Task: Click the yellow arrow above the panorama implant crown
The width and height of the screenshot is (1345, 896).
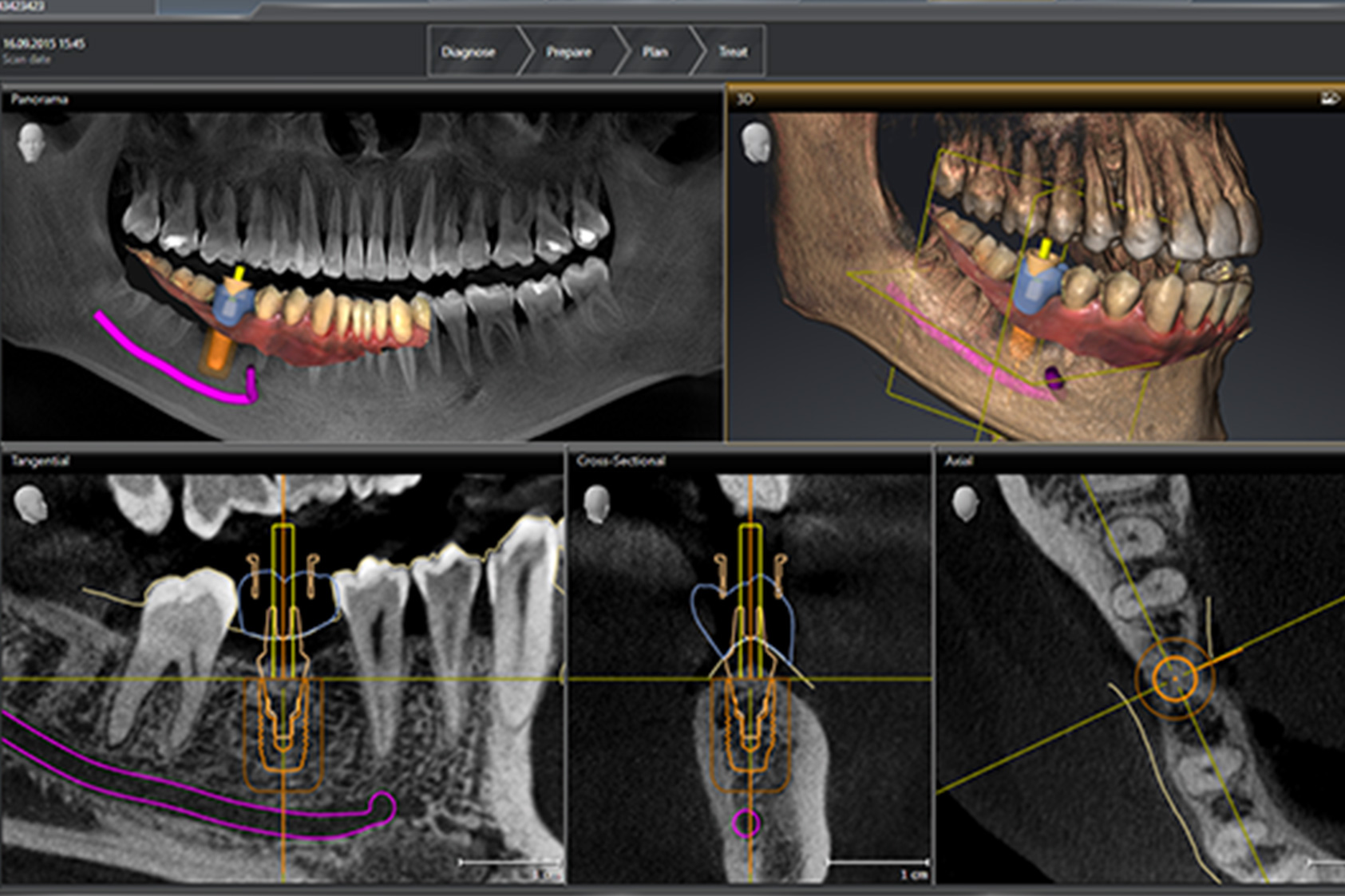Action: (x=236, y=276)
